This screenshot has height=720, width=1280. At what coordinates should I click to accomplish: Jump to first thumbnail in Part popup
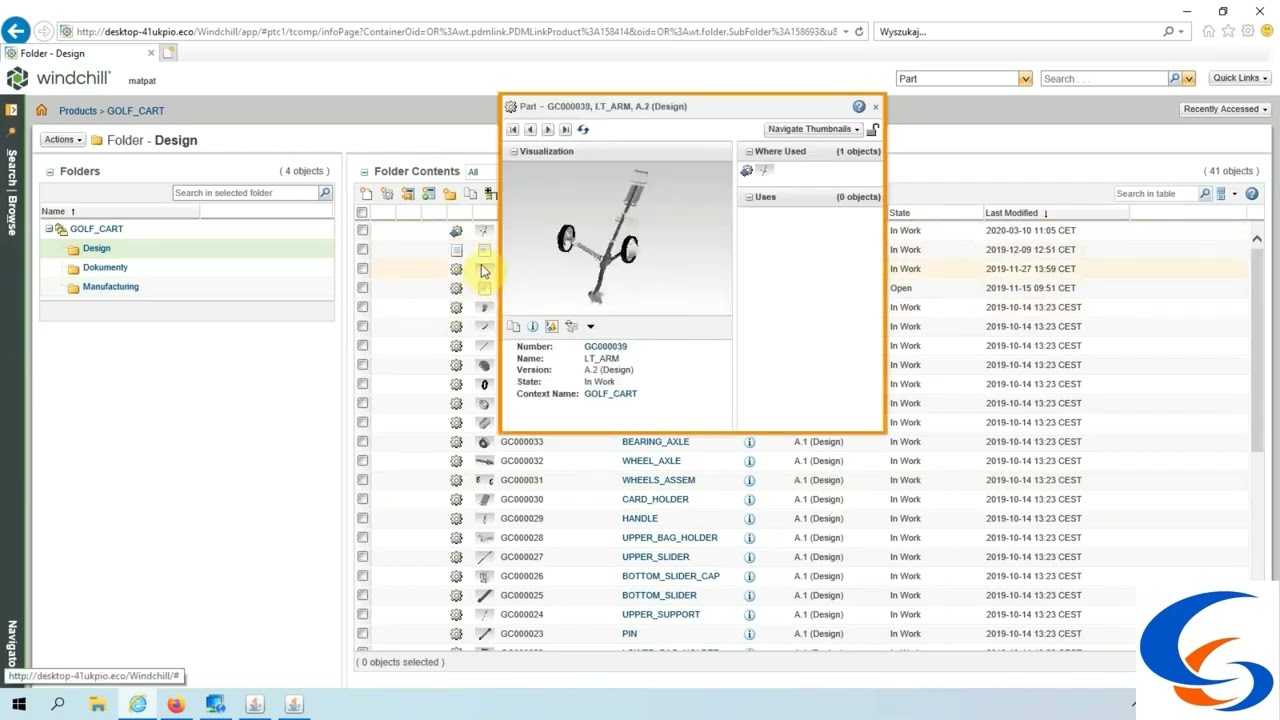(x=513, y=129)
